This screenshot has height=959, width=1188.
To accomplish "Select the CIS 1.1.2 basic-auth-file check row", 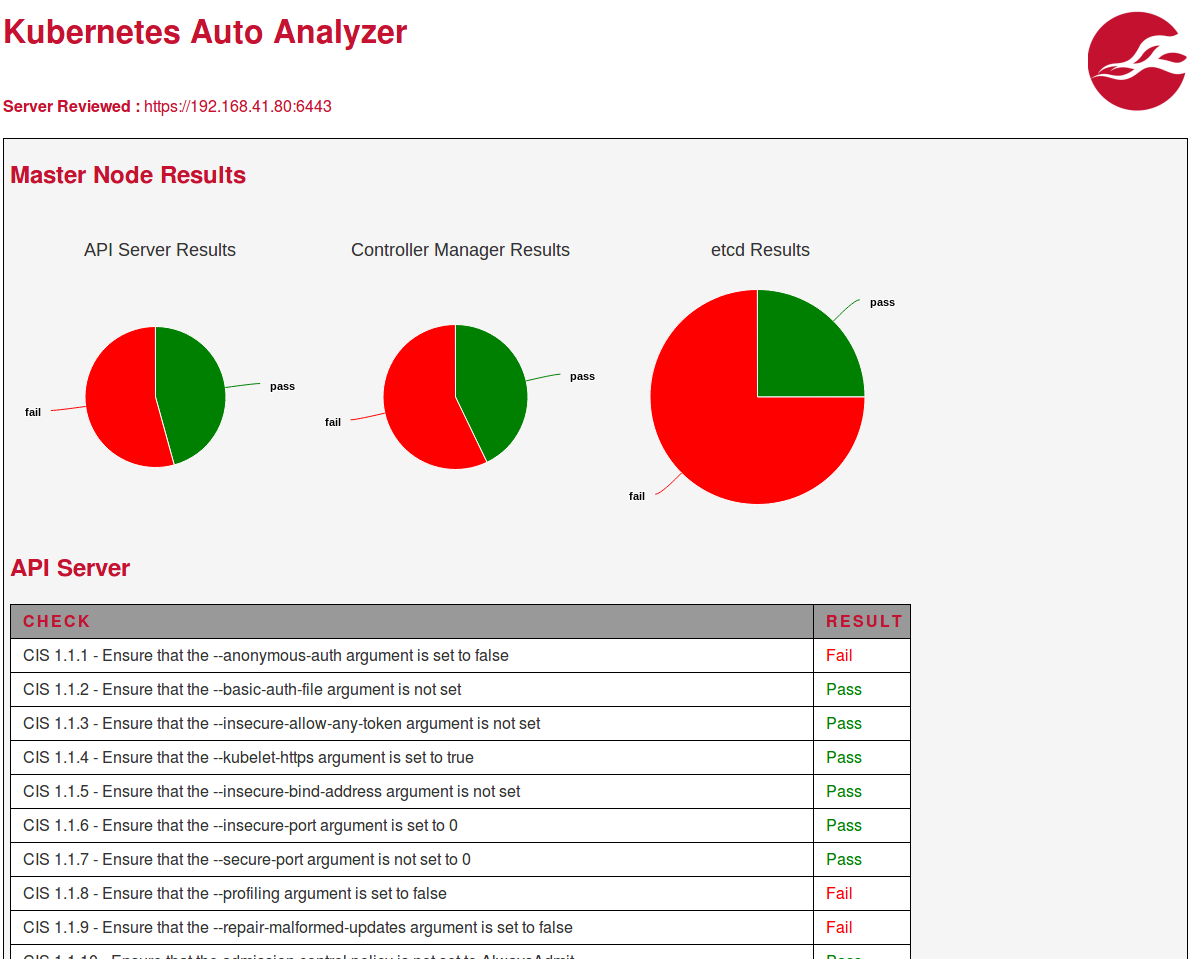I will point(461,689).
